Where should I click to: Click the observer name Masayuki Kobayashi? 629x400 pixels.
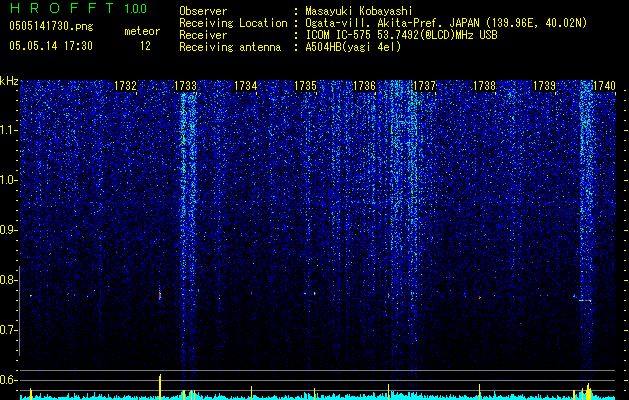(359, 11)
